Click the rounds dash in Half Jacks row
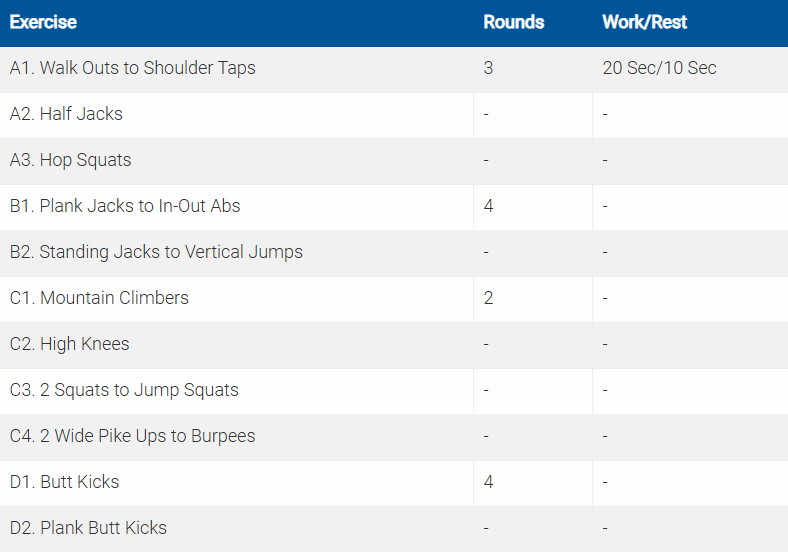The width and height of the screenshot is (788, 552). tap(486, 114)
